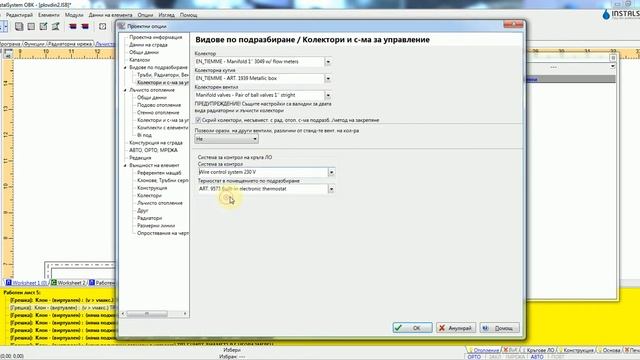
Task: Click the edit sheet pencil toolbar icon
Action: point(43,27)
